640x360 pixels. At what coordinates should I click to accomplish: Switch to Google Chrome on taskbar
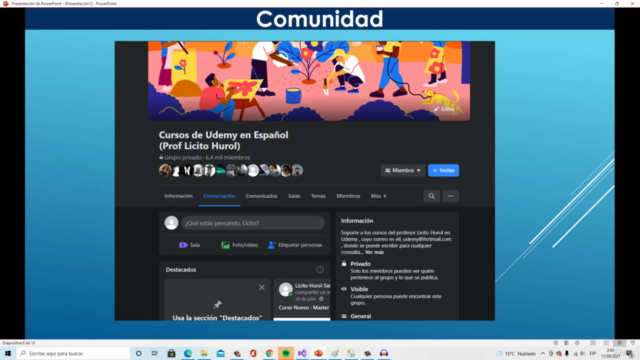point(269,353)
